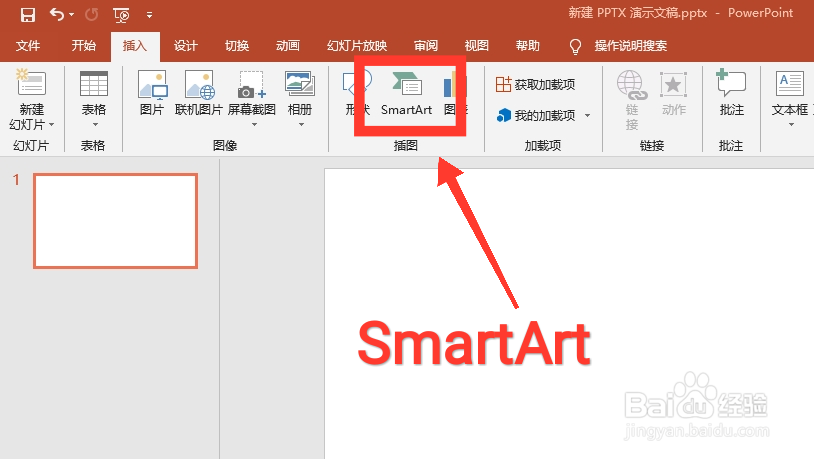Open 我的加载项

pyautogui.click(x=535, y=115)
